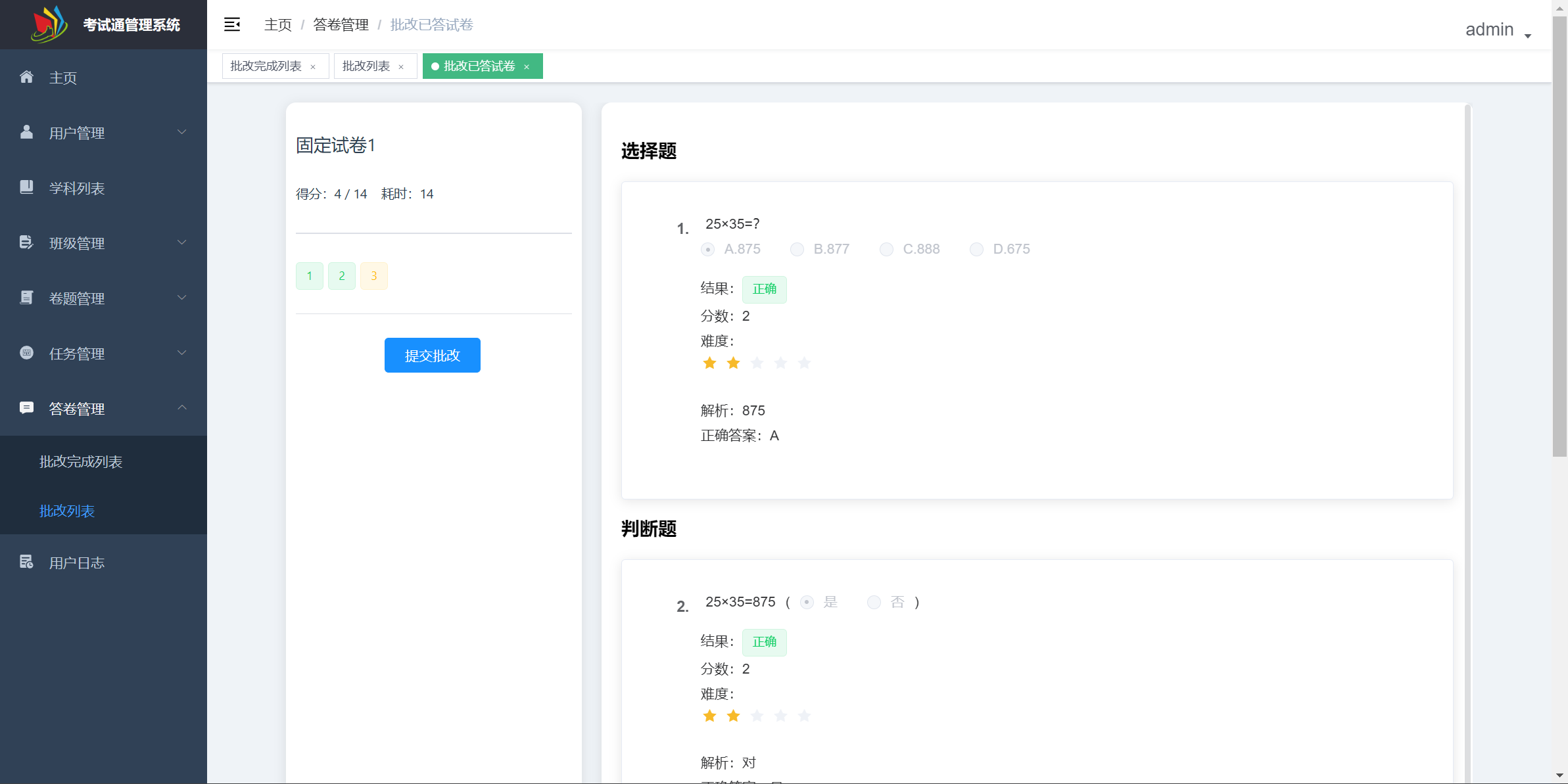Image resolution: width=1568 pixels, height=784 pixels.
Task: Click fifth difficulty star of question 2
Action: [x=804, y=716]
